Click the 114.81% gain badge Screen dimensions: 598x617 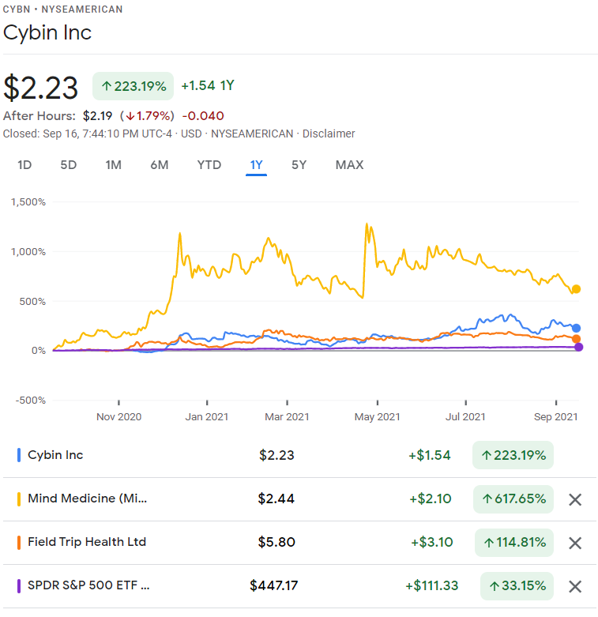514,542
